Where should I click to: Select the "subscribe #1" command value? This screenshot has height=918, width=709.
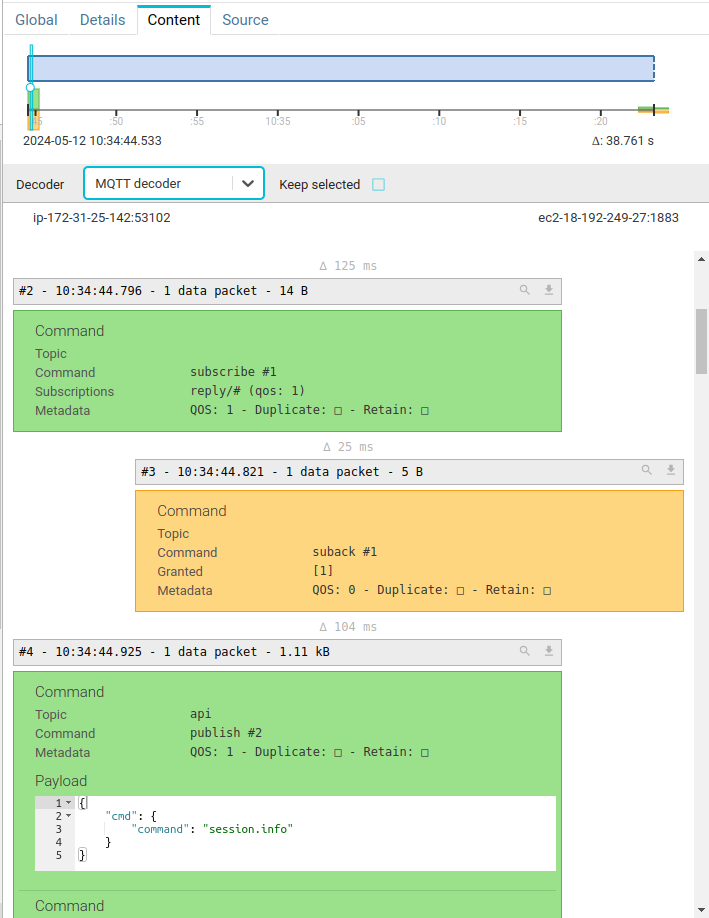point(233,372)
